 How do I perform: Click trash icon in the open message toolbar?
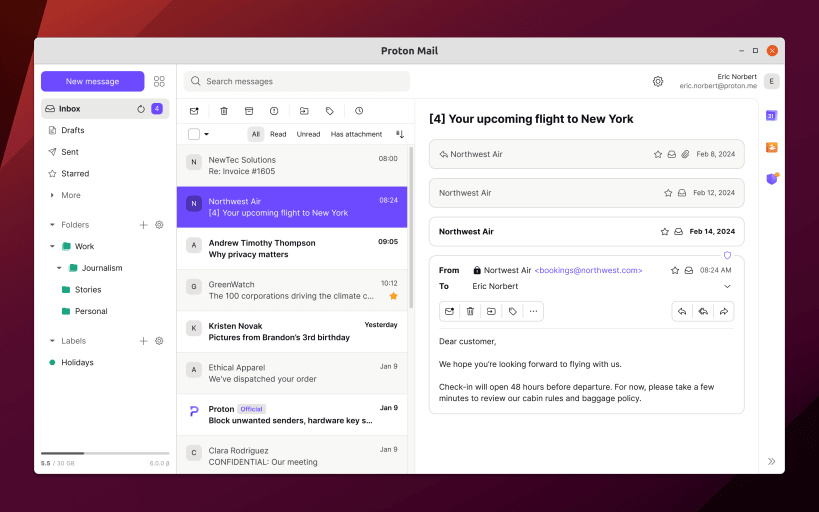click(470, 311)
